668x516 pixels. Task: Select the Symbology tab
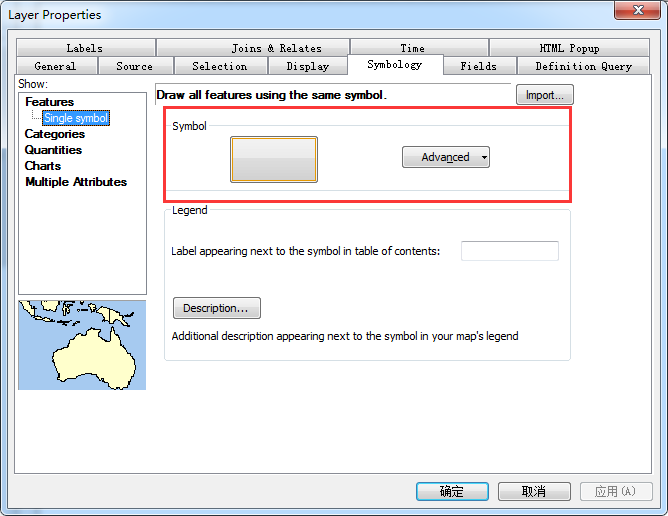click(x=395, y=64)
